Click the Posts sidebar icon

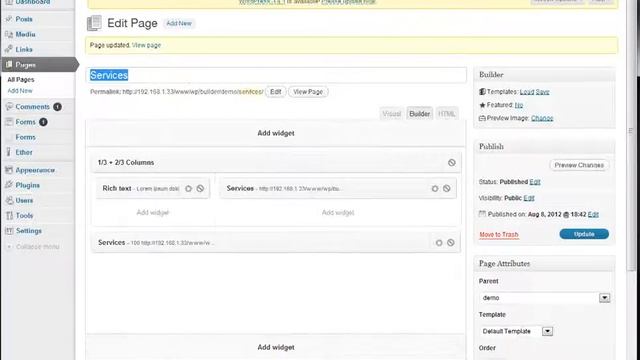[9, 19]
